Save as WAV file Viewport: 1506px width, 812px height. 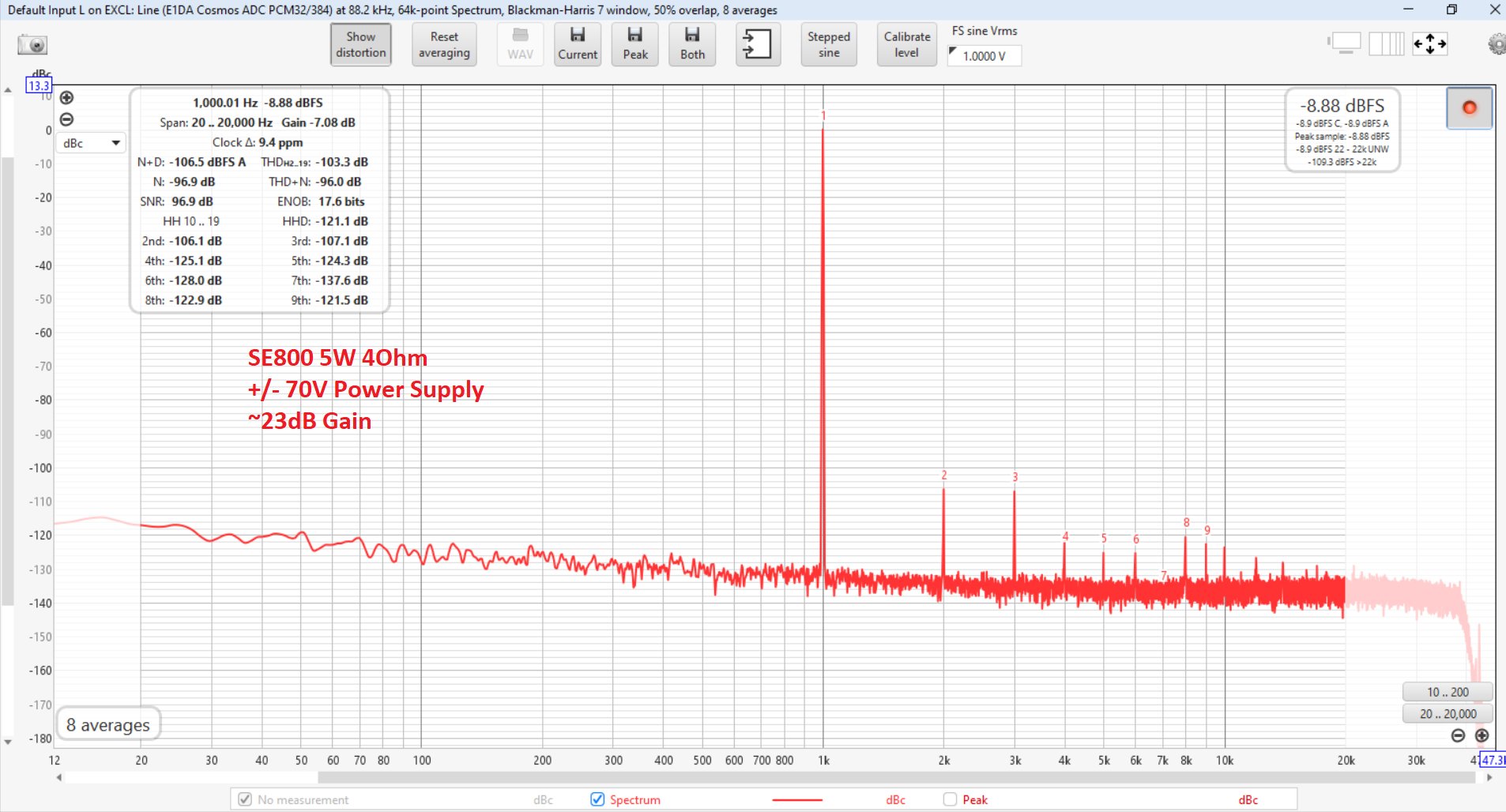pos(520,44)
